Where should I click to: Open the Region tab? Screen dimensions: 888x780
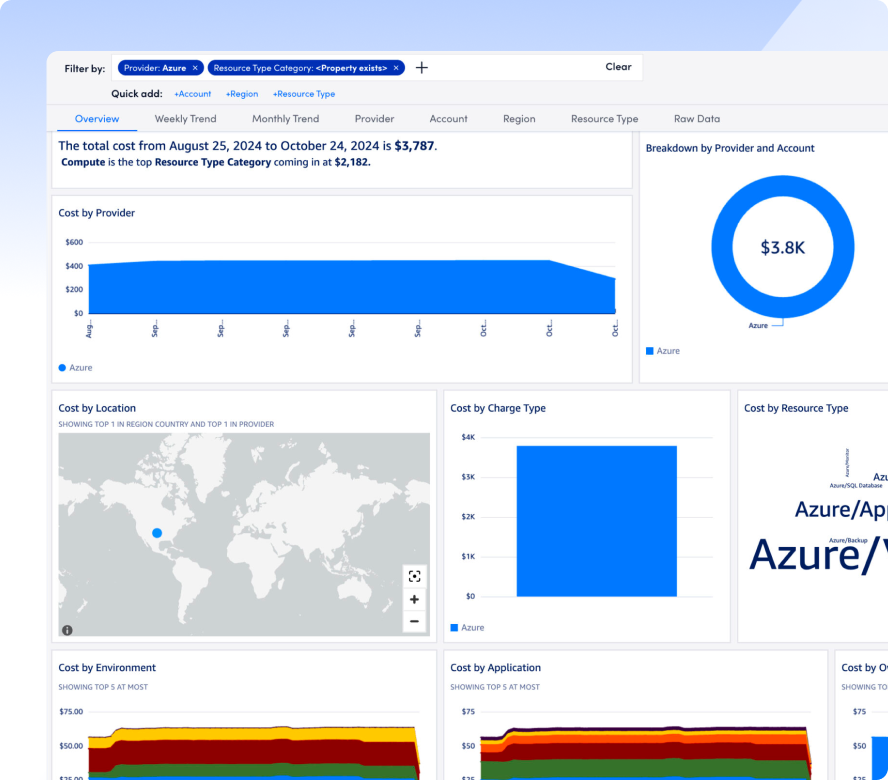[519, 119]
